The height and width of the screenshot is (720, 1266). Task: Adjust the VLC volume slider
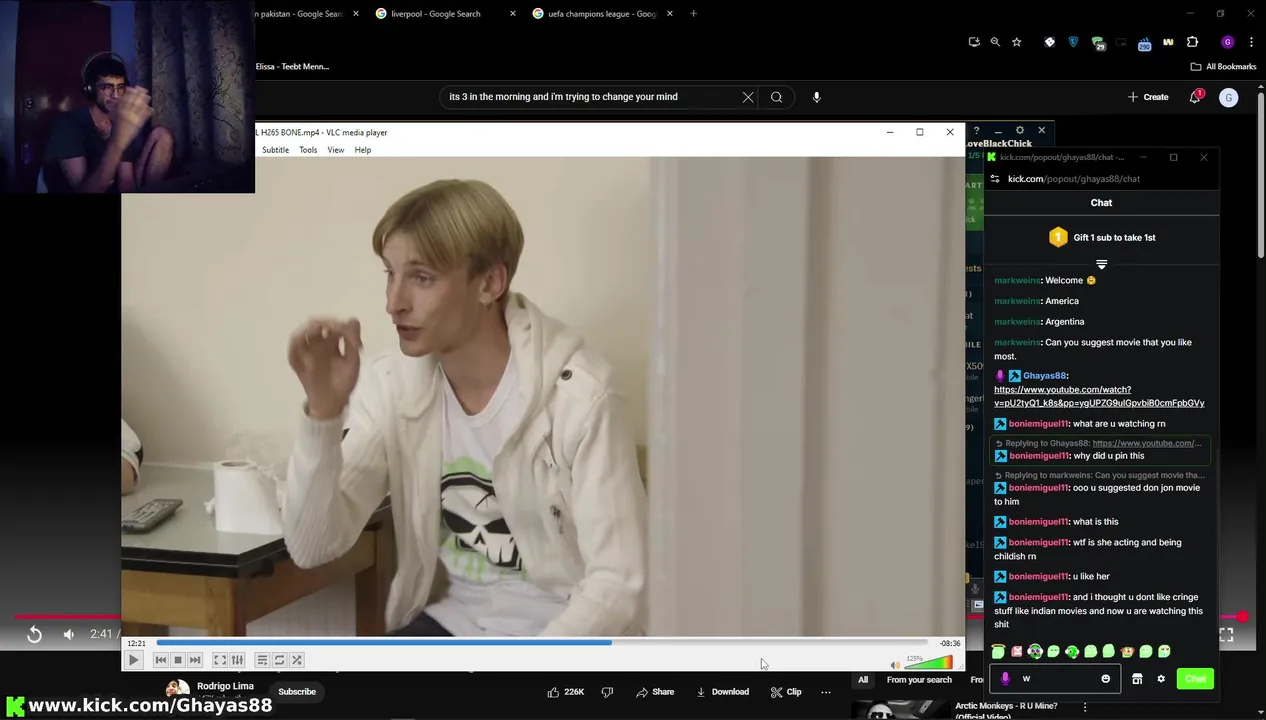click(x=929, y=663)
